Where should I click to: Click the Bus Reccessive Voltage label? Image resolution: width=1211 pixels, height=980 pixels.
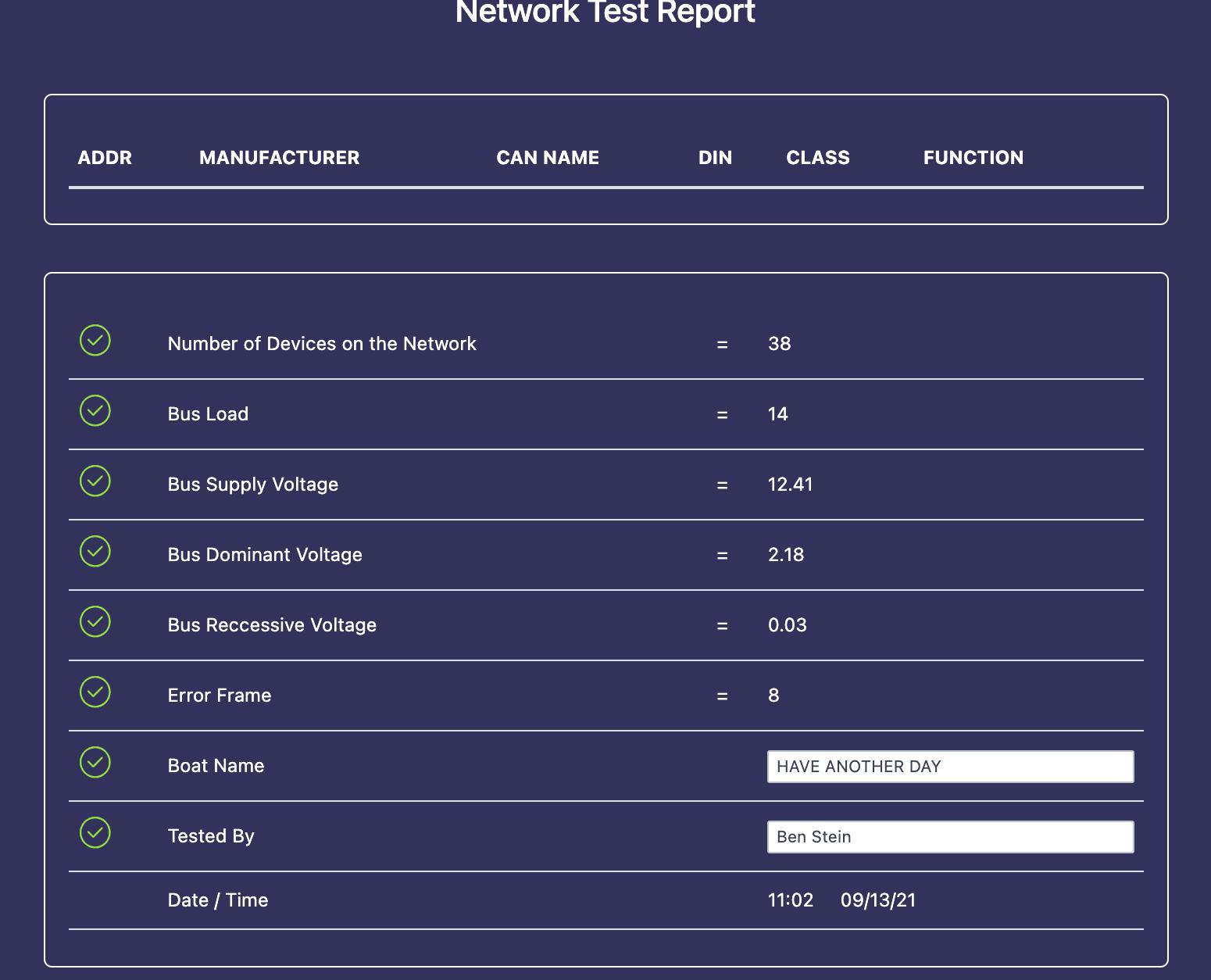click(272, 625)
